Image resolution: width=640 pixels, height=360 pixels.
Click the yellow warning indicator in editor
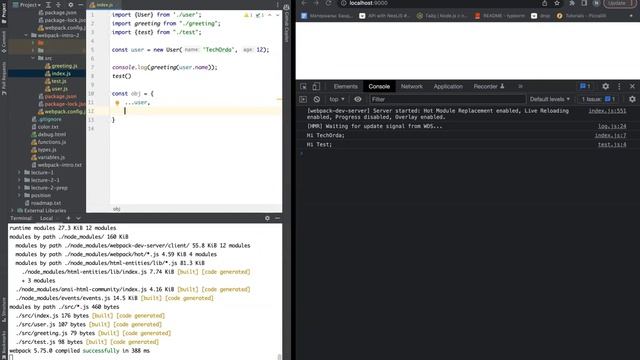248,15
